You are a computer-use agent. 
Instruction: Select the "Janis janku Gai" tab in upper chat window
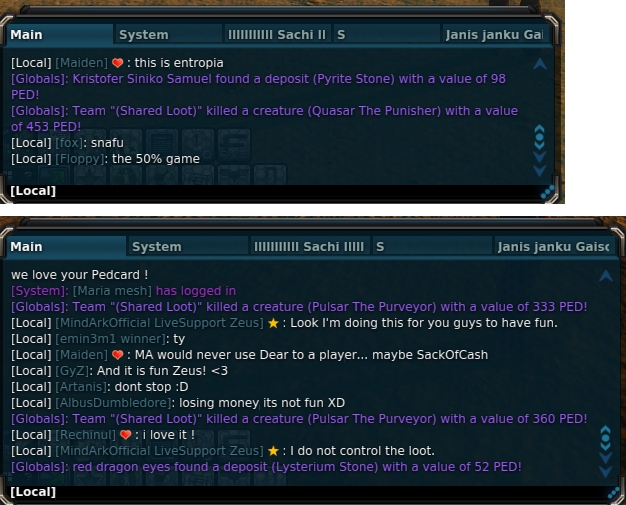pos(495,35)
